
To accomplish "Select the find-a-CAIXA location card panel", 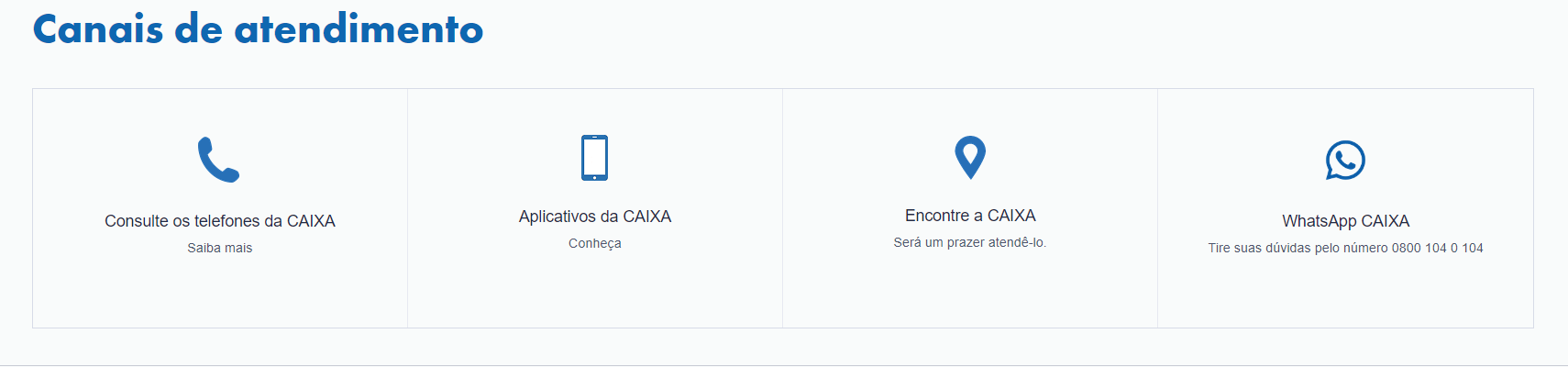I will pyautogui.click(x=970, y=294).
